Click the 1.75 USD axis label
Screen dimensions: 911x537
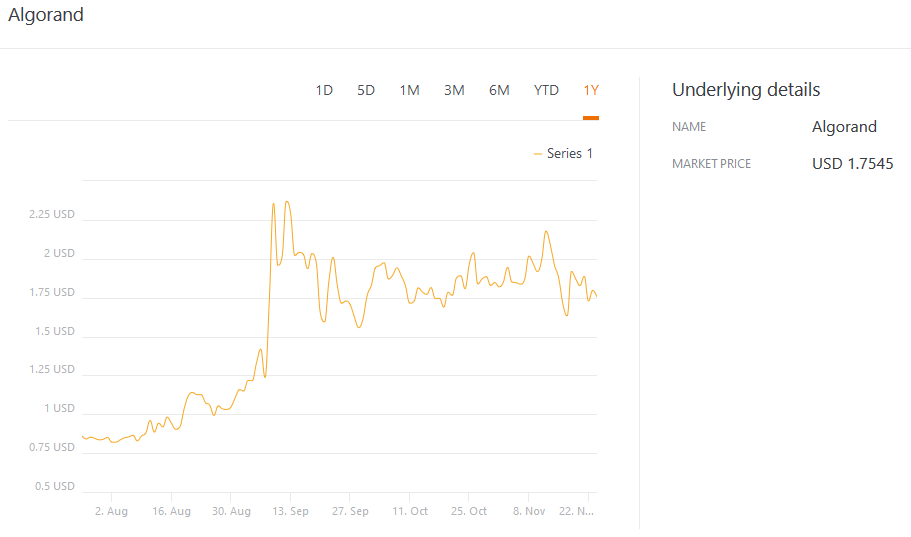coord(52,292)
